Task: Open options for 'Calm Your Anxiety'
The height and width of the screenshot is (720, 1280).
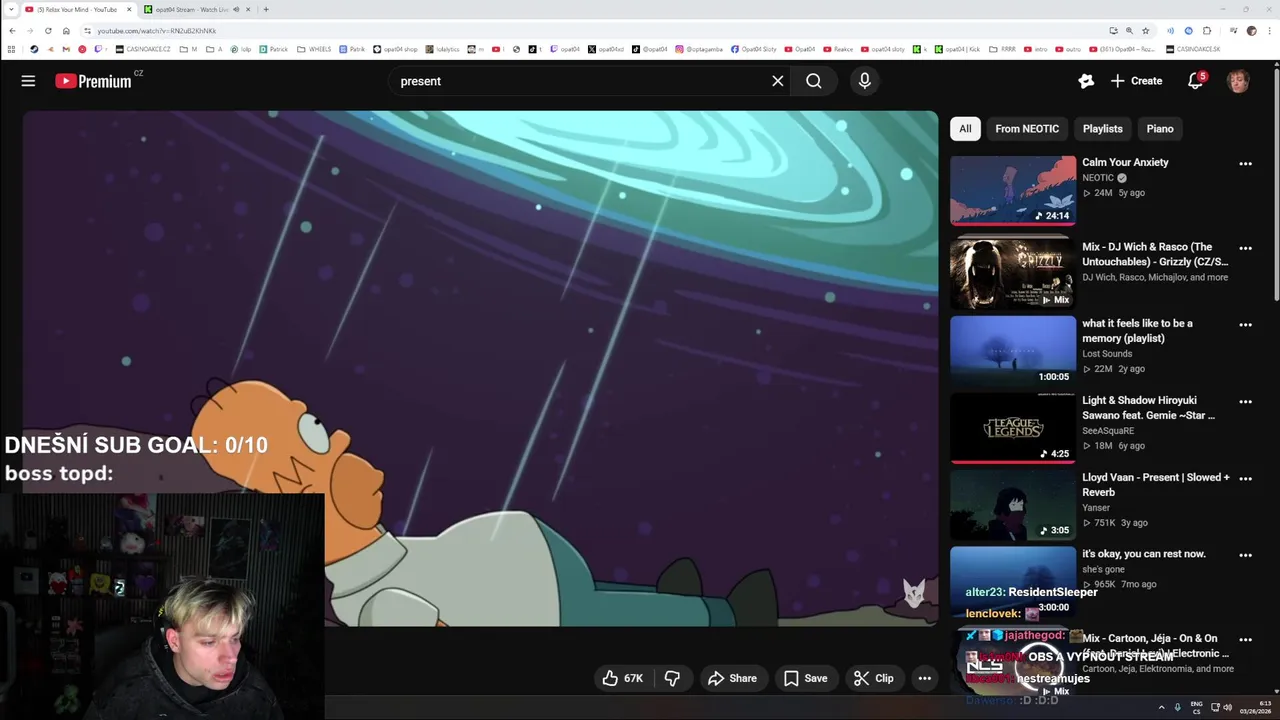Action: [x=1245, y=163]
